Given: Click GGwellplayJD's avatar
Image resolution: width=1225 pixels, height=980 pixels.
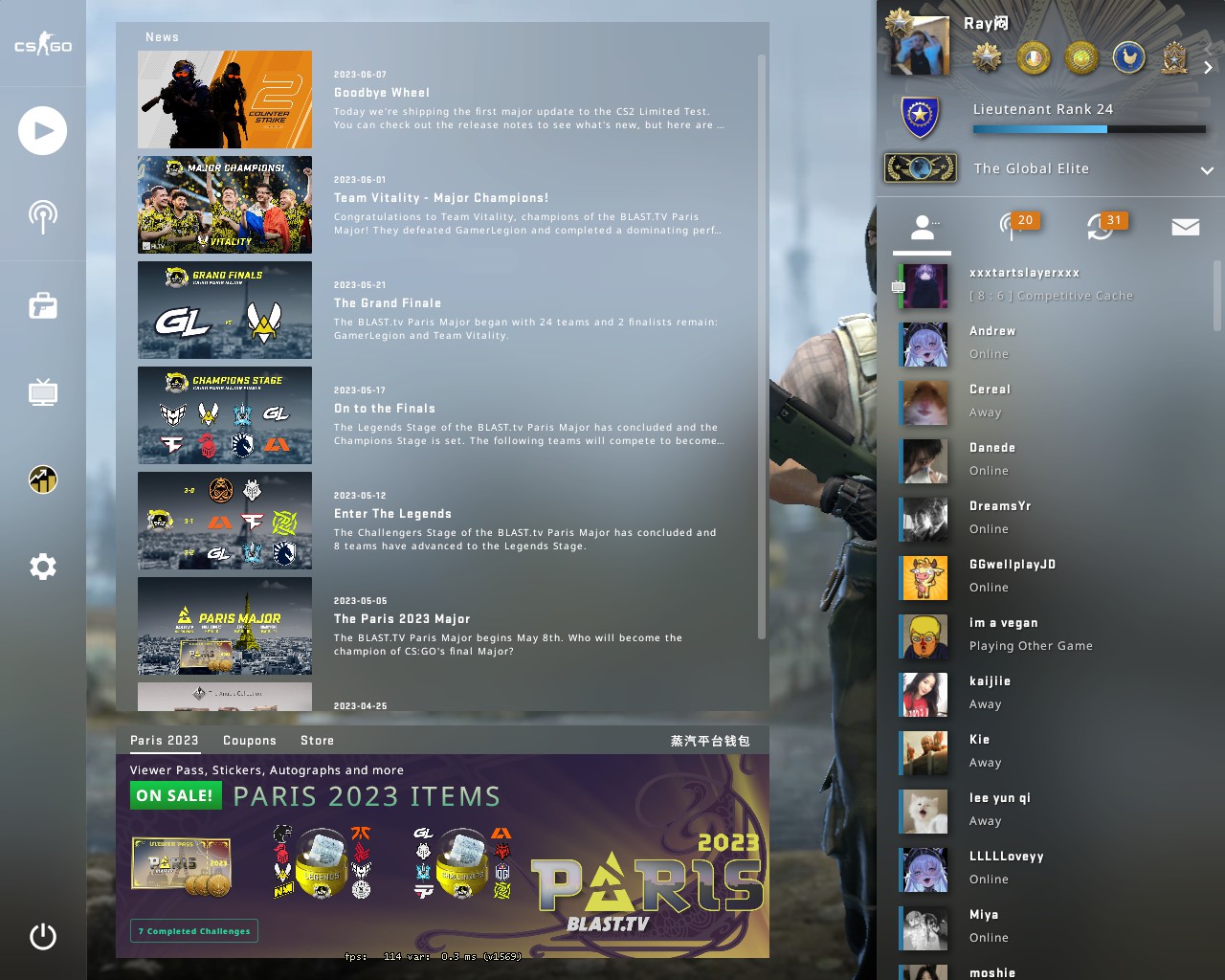Looking at the screenshot, I should tap(925, 577).
